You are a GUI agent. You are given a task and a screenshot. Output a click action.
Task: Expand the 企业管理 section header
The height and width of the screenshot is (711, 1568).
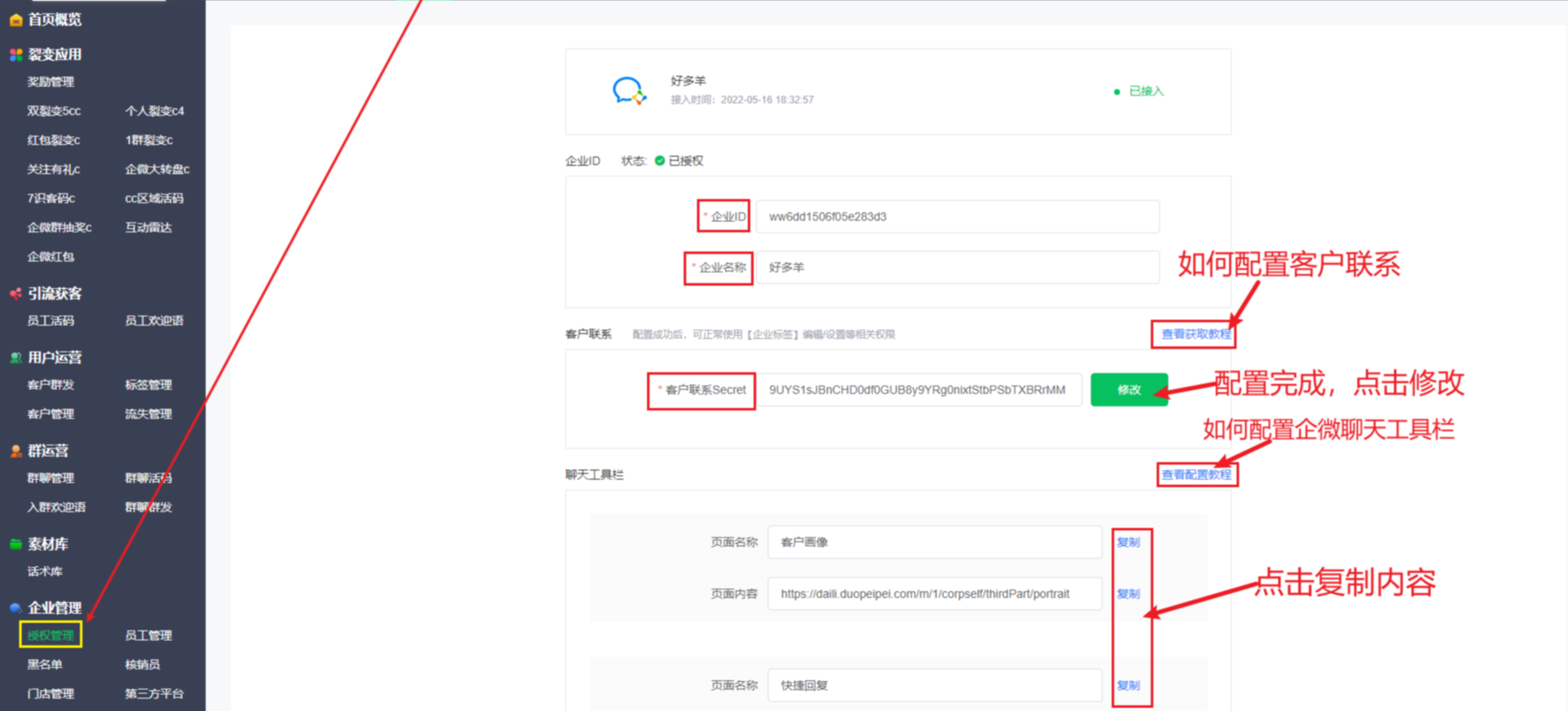[x=55, y=608]
